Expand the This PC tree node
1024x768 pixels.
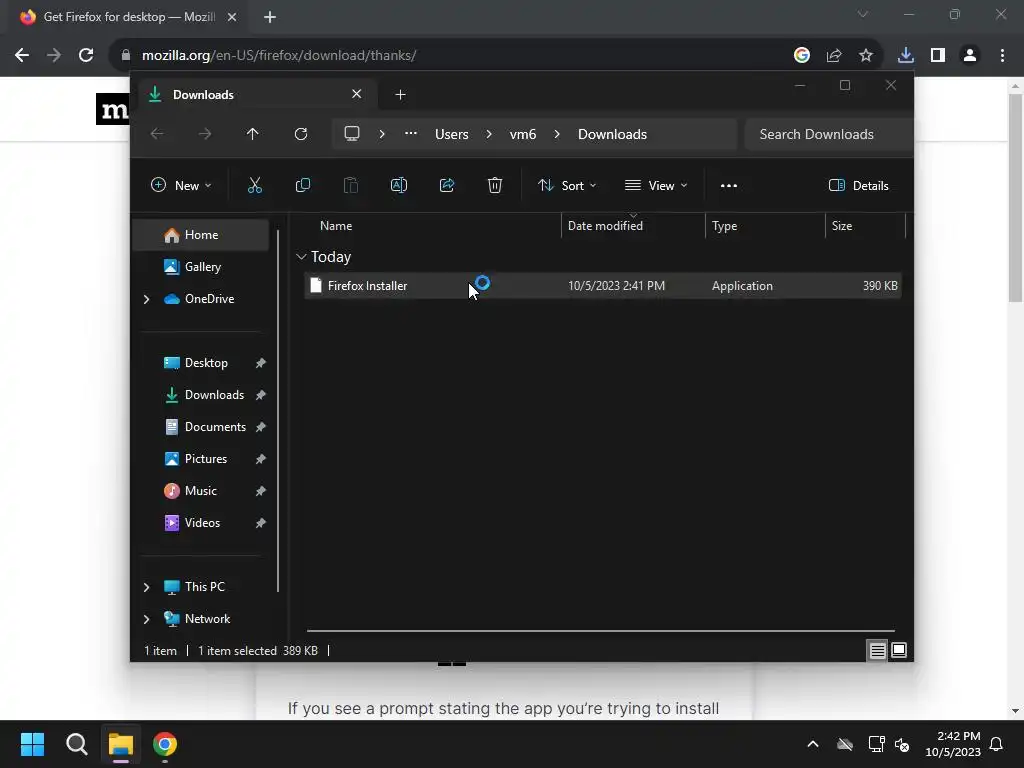point(146,587)
